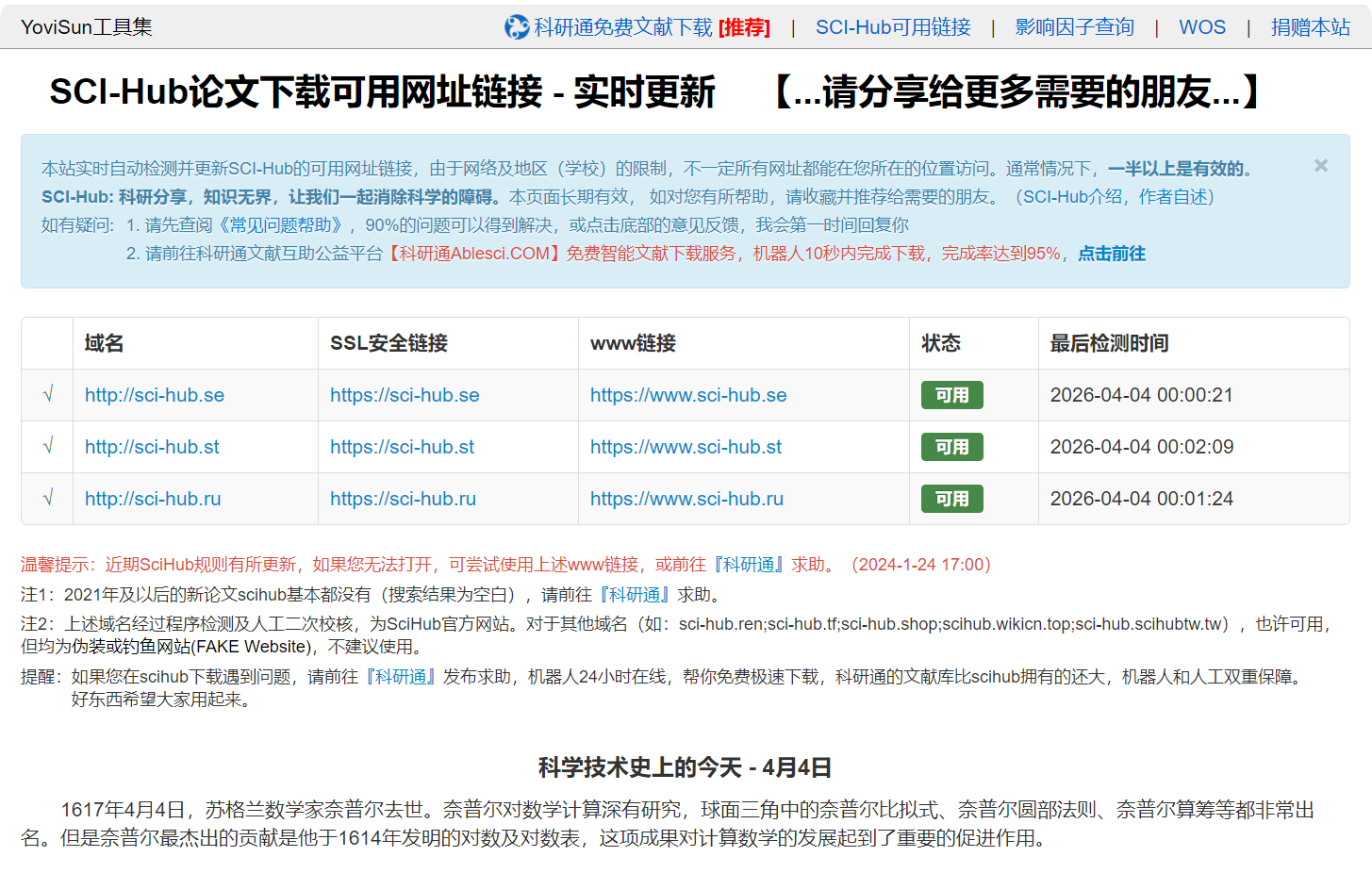
Task: Open the 科研通免费文献下载 navigation item
Action: click(x=623, y=27)
